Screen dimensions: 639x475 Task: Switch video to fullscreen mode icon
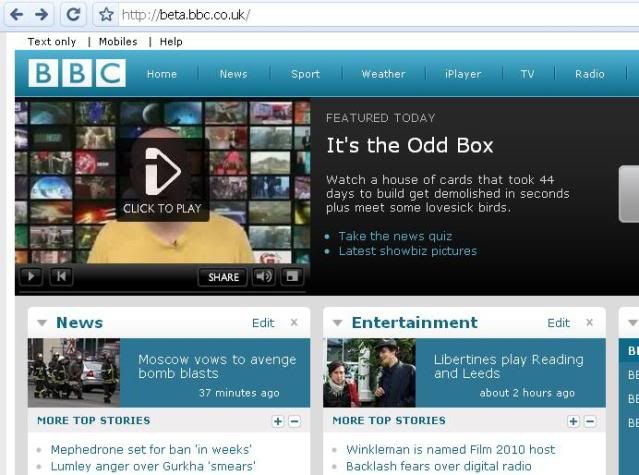pos(292,277)
